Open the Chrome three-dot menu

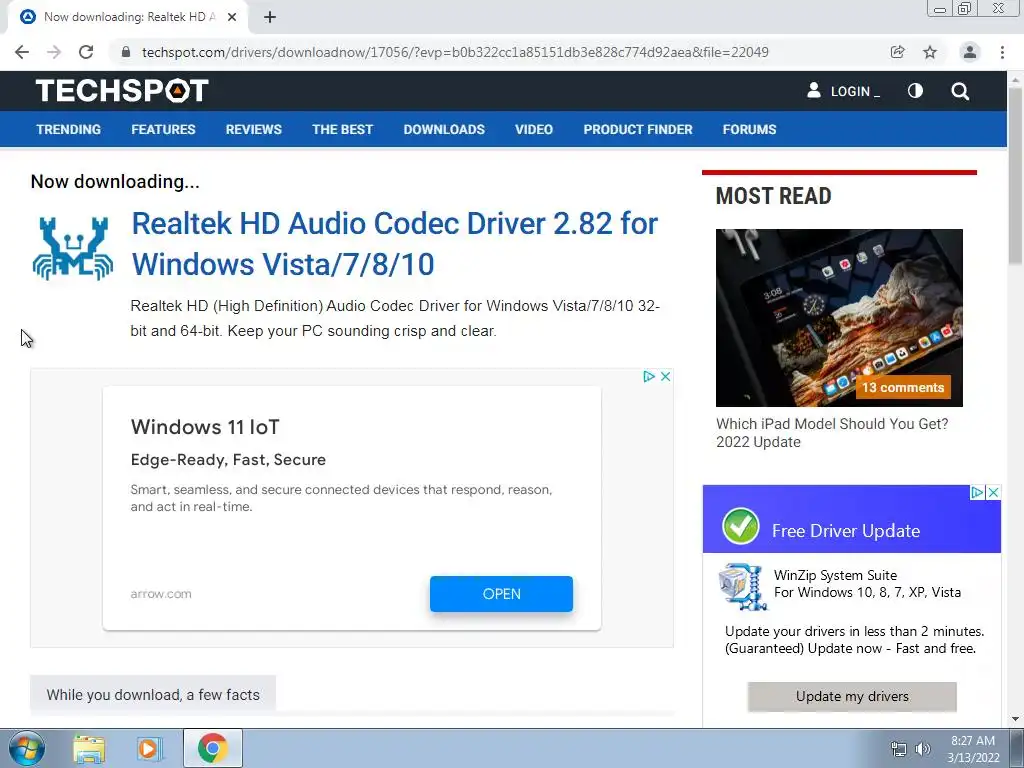pos(1002,52)
